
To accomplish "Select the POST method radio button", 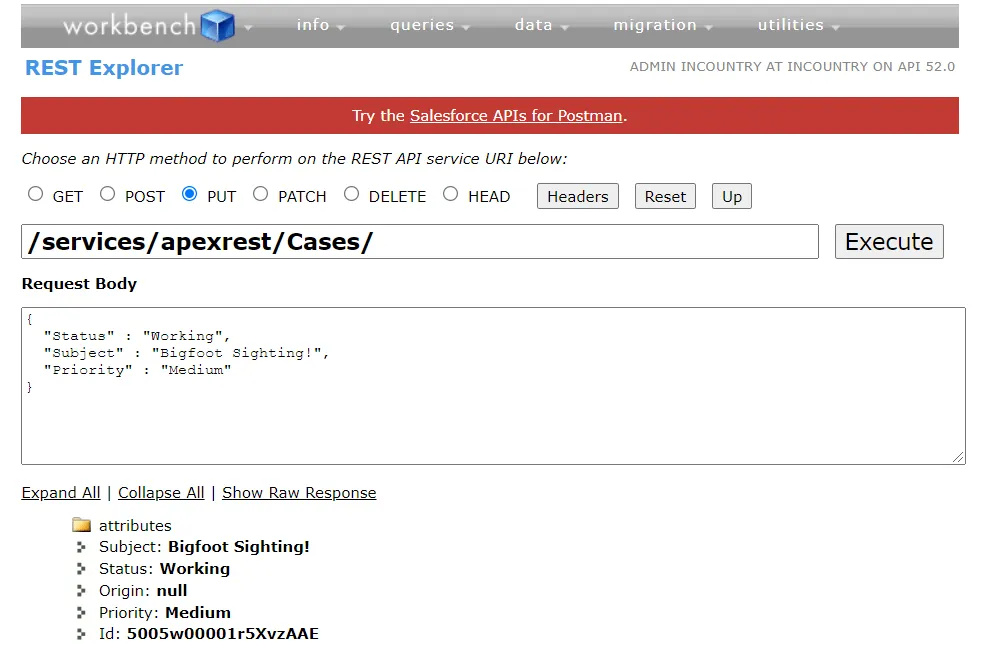I will point(108,194).
